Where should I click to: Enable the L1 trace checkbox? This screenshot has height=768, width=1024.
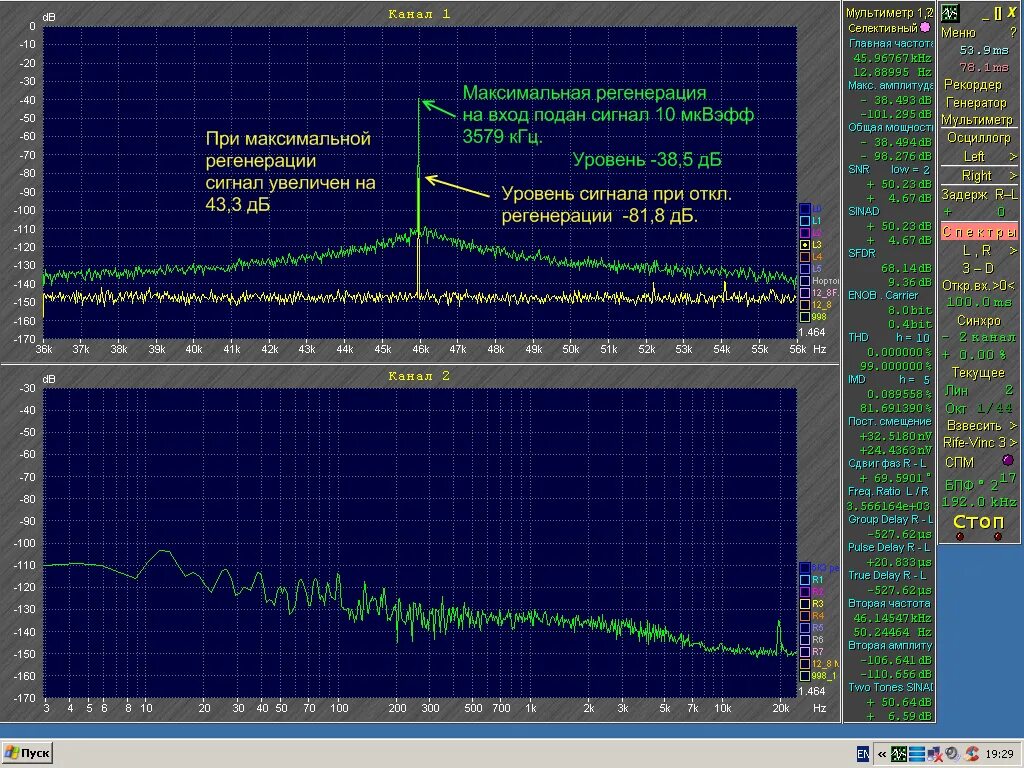tap(805, 221)
